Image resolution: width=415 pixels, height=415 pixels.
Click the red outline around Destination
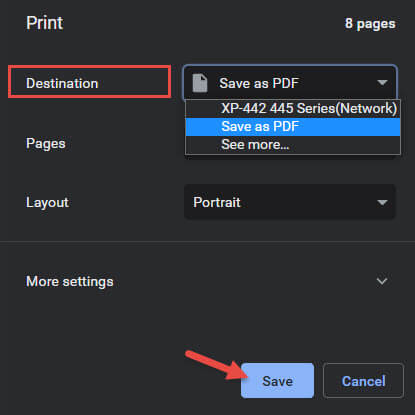[90, 82]
